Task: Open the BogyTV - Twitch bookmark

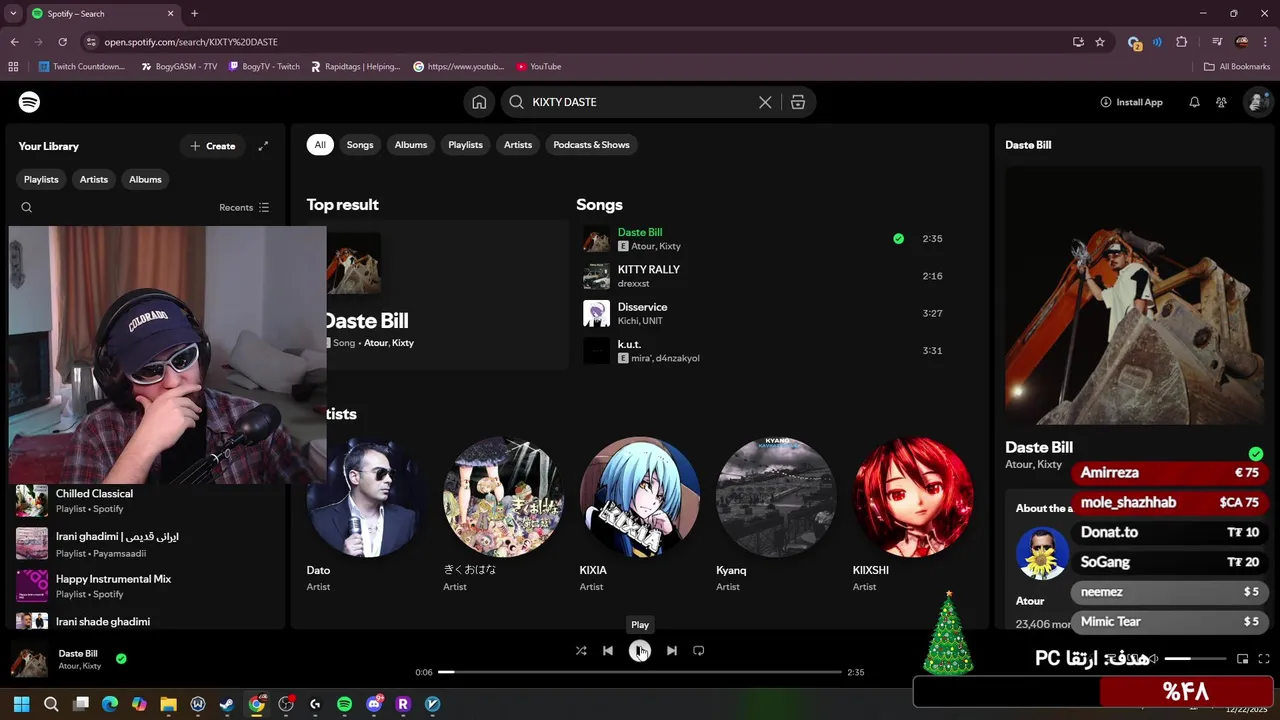Action: point(264,67)
